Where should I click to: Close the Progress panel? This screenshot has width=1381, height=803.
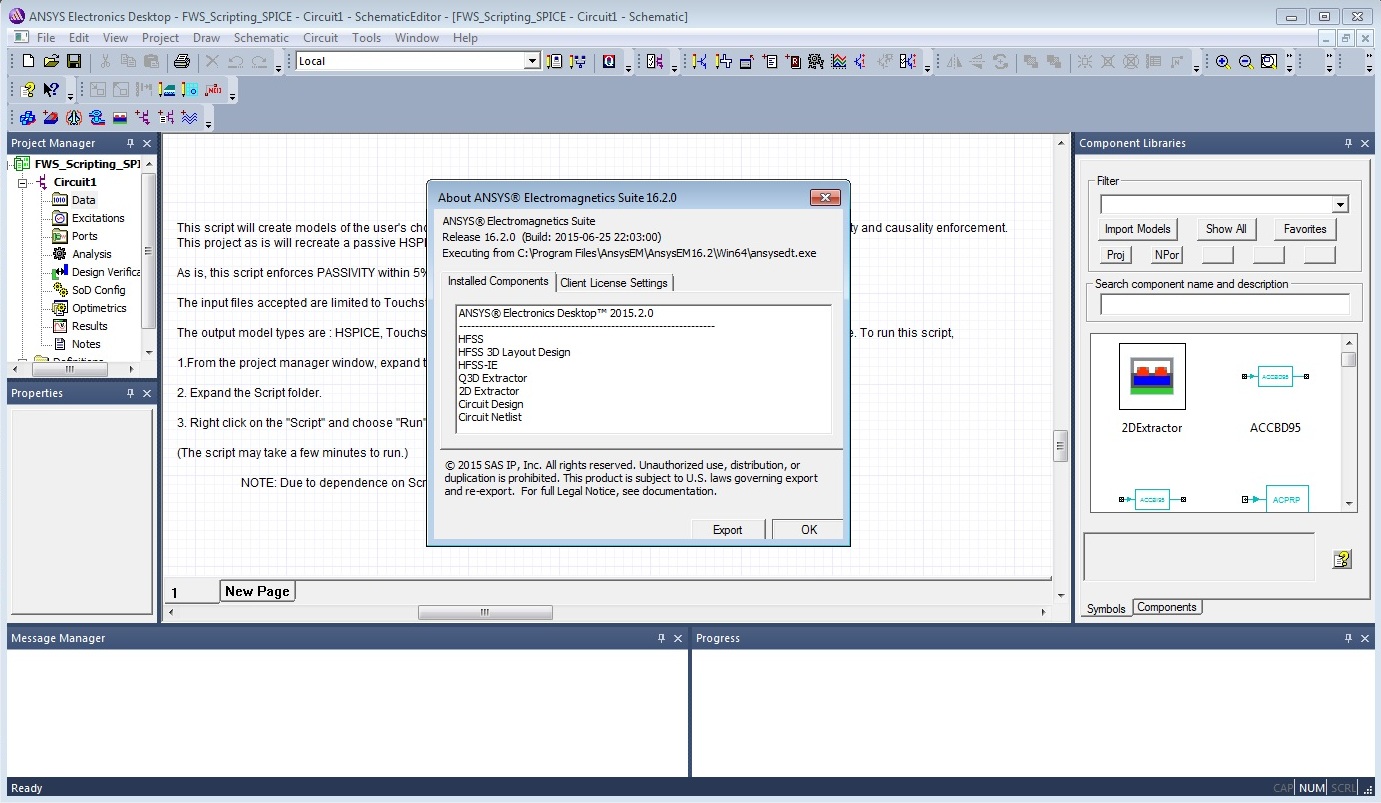pyautogui.click(x=1365, y=638)
